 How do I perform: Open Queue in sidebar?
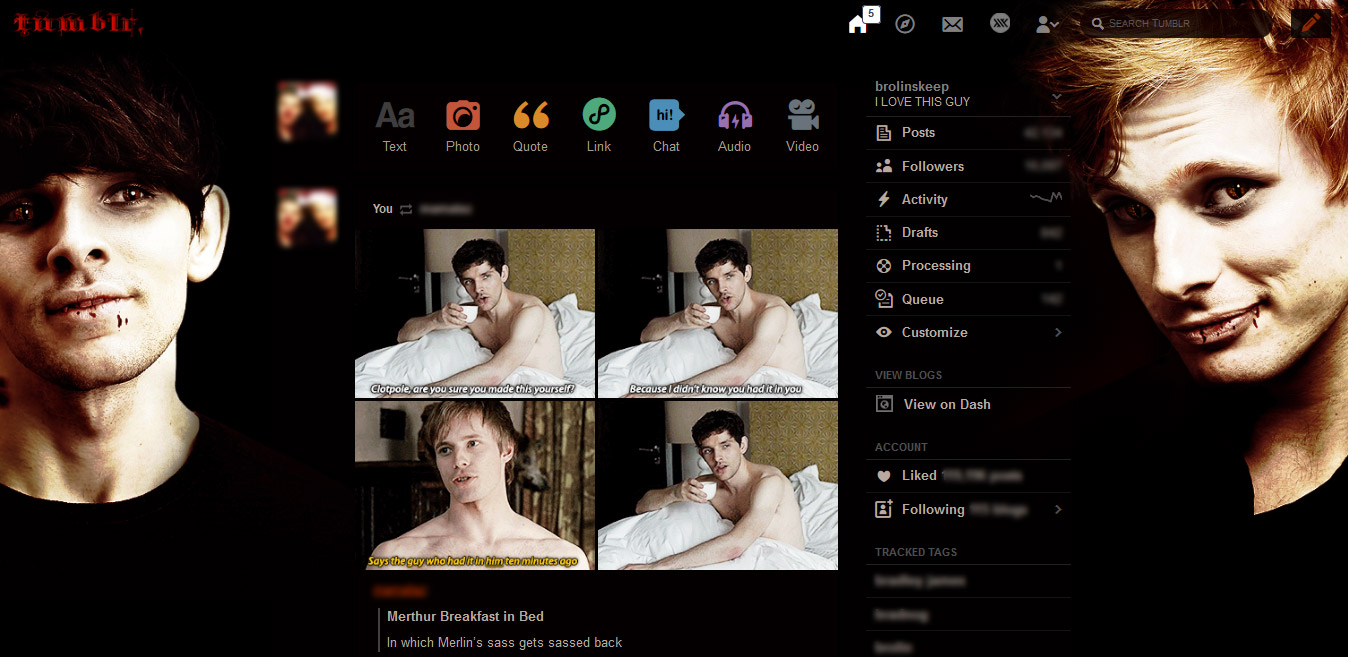(968, 299)
